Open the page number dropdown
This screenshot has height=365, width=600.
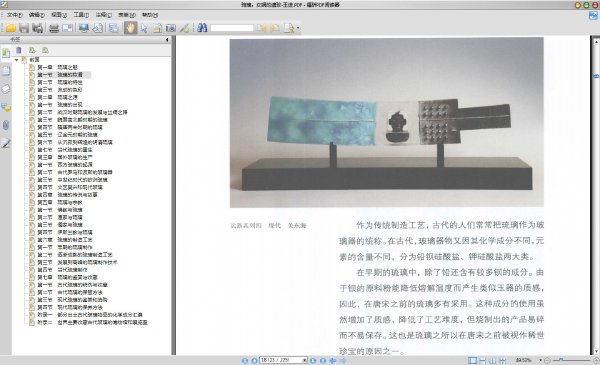[305, 360]
